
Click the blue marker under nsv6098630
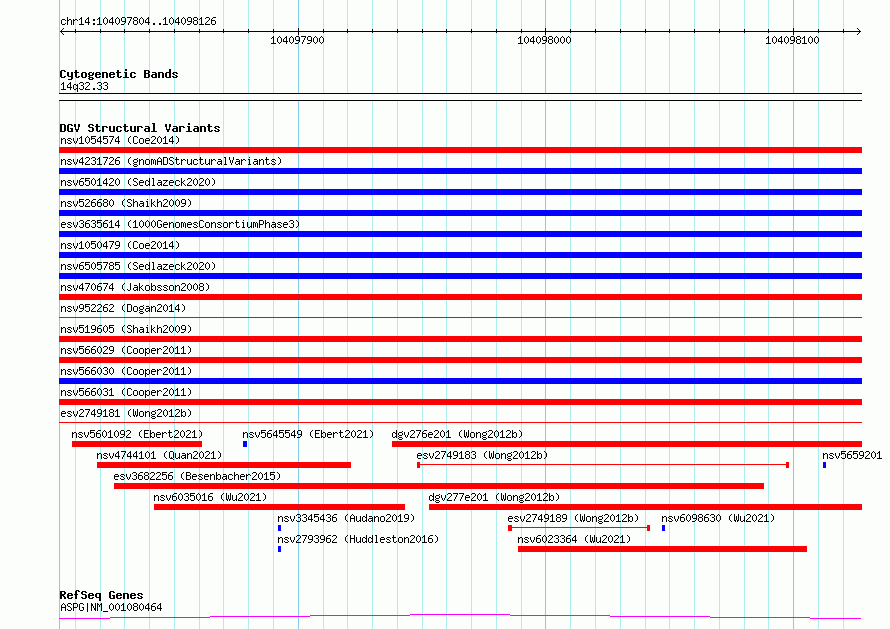664,528
